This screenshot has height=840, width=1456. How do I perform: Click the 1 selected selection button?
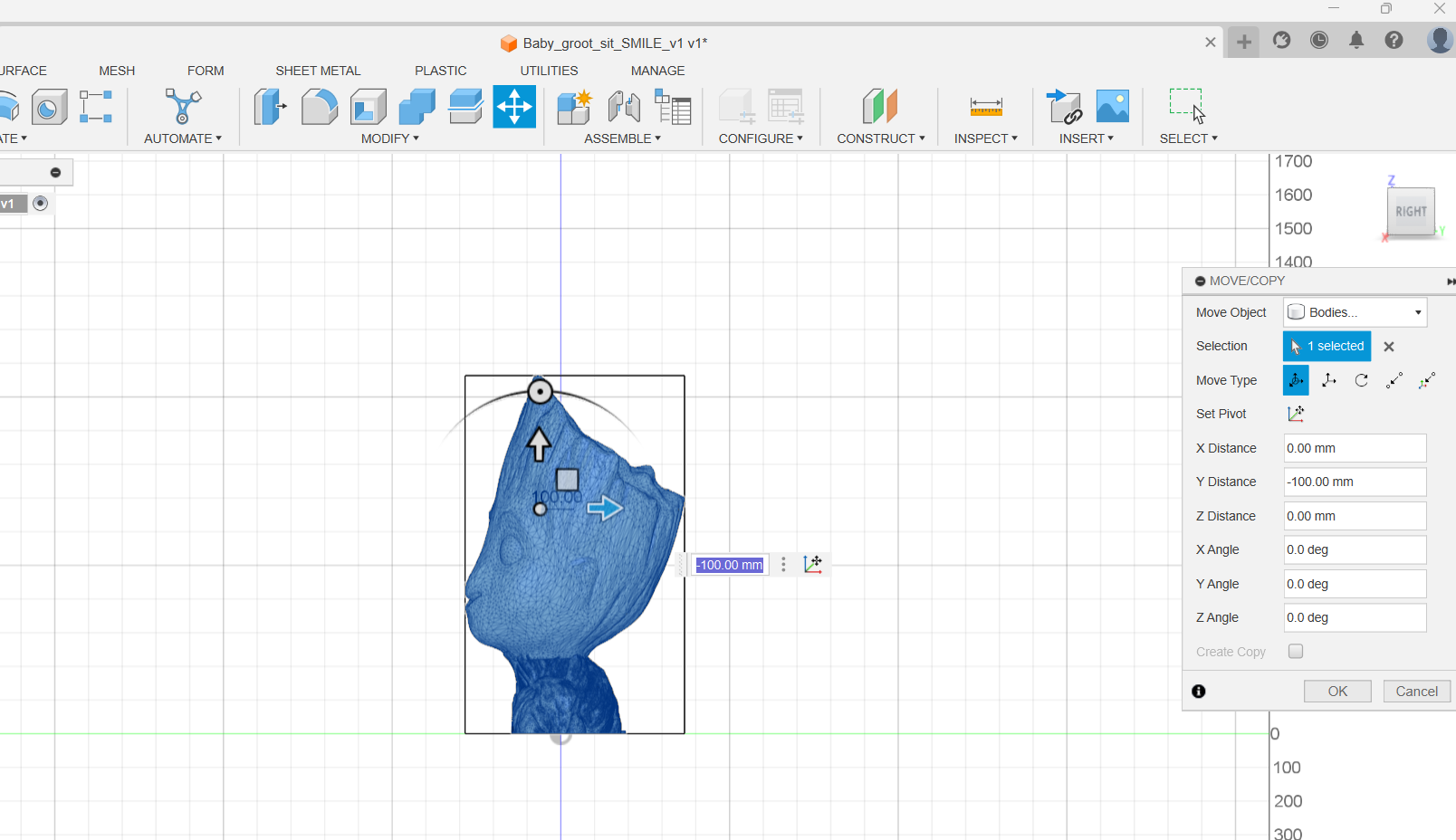[x=1327, y=347]
